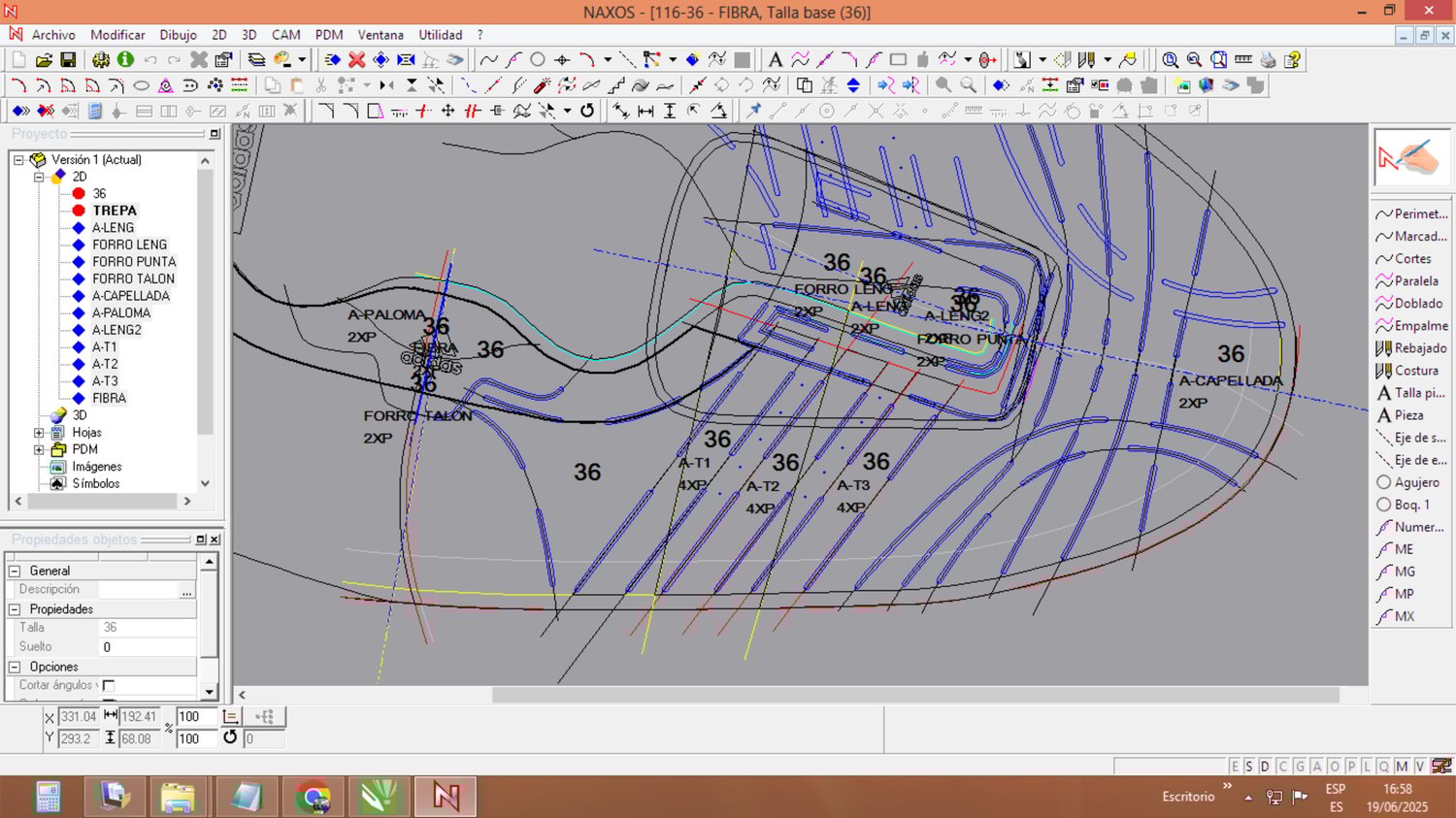Toggle the 'D' status bar indicator

coord(1265,767)
